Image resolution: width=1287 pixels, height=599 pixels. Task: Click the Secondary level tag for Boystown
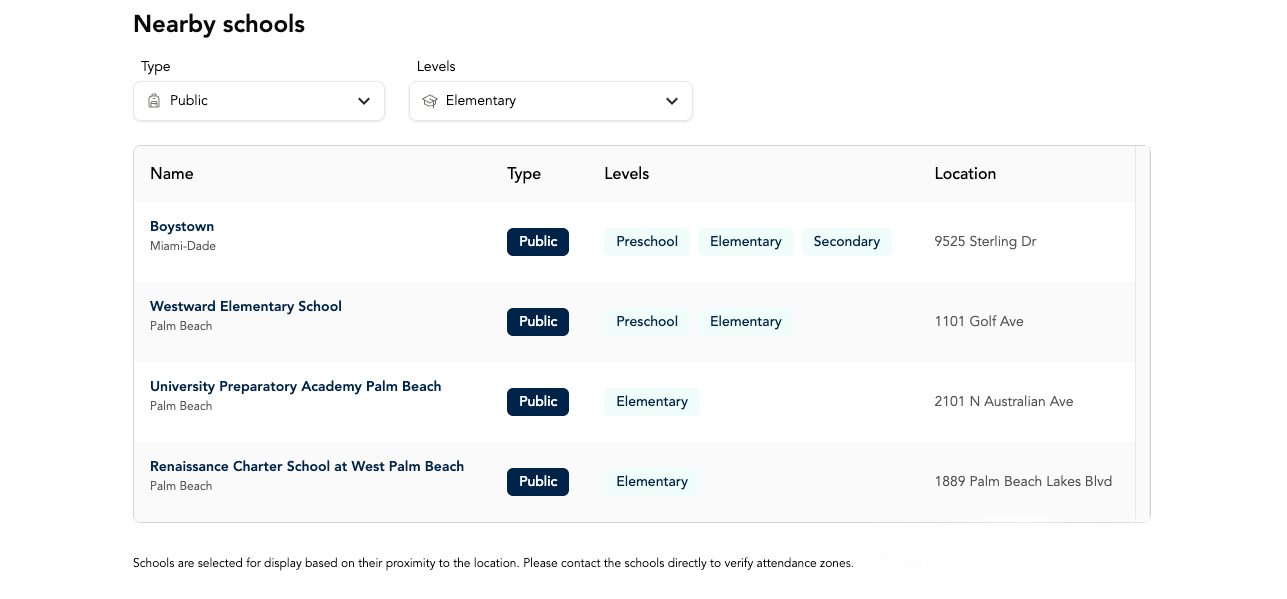[x=847, y=242]
